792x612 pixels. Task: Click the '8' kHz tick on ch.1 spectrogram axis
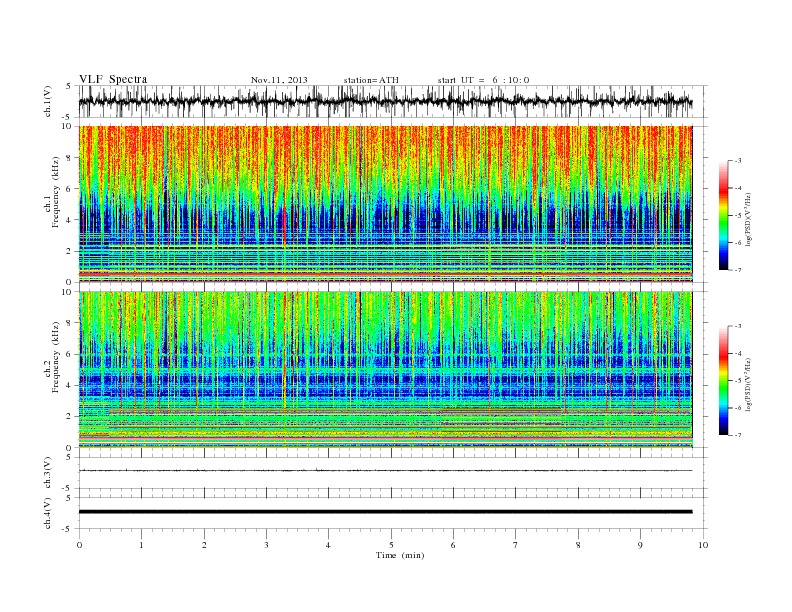[x=70, y=158]
